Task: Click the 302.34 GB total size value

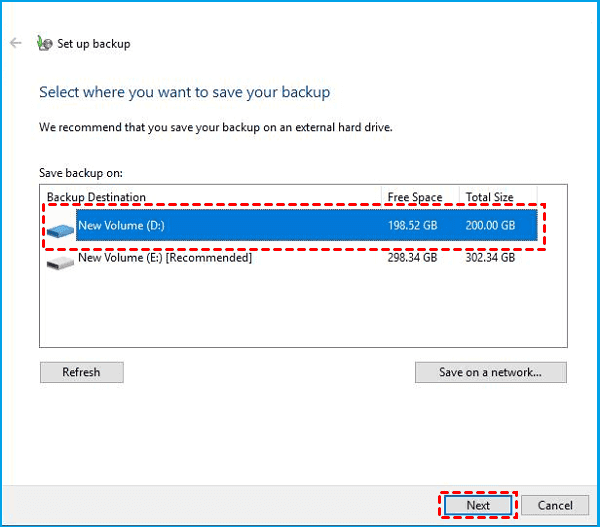Action: click(490, 258)
